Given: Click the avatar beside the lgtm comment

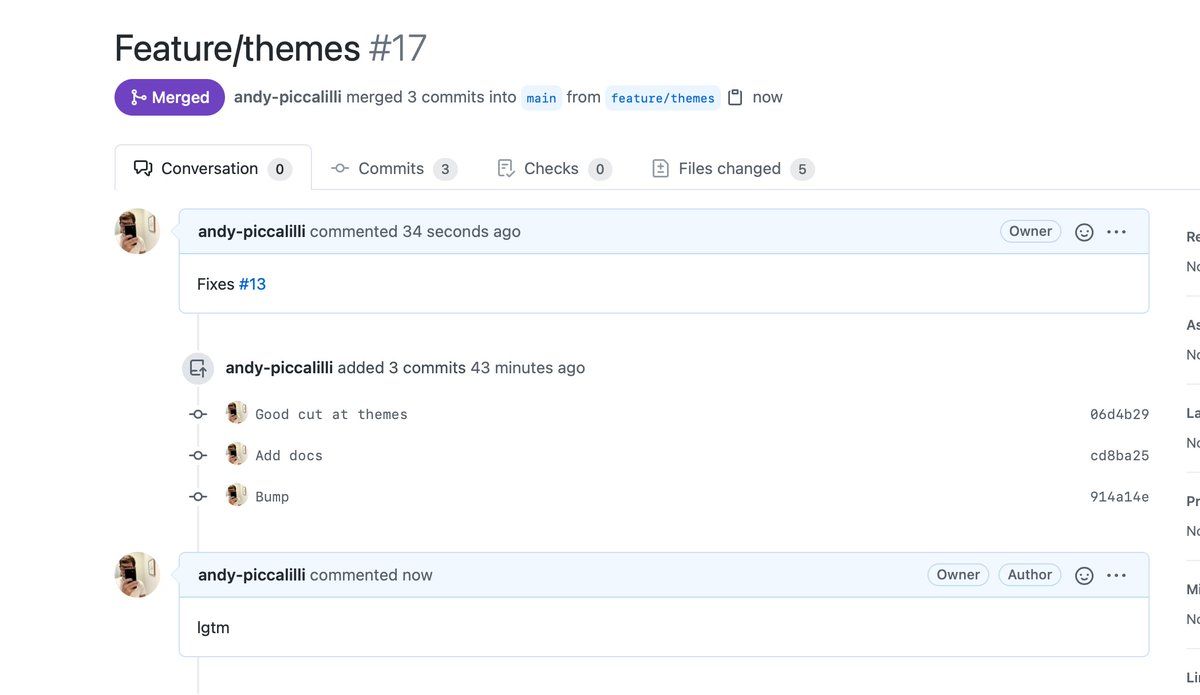Looking at the screenshot, I should pos(138,575).
